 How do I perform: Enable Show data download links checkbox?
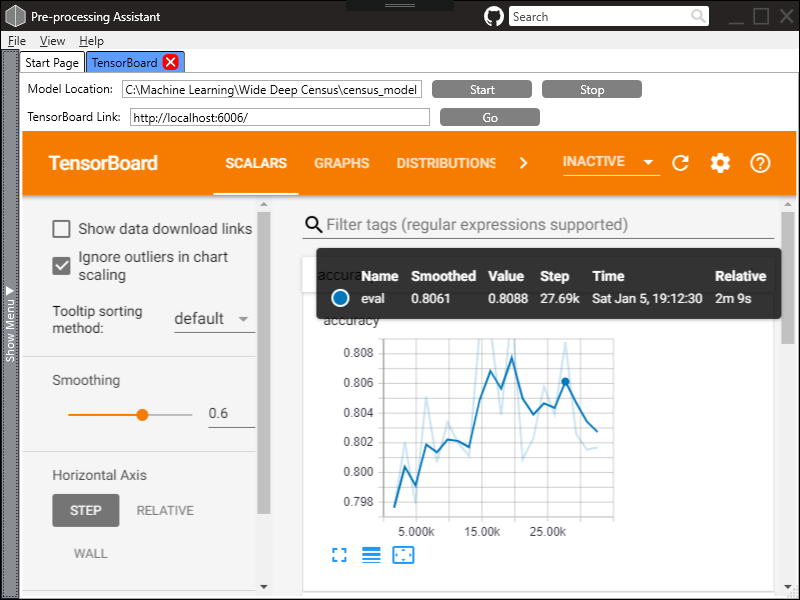(x=61, y=229)
